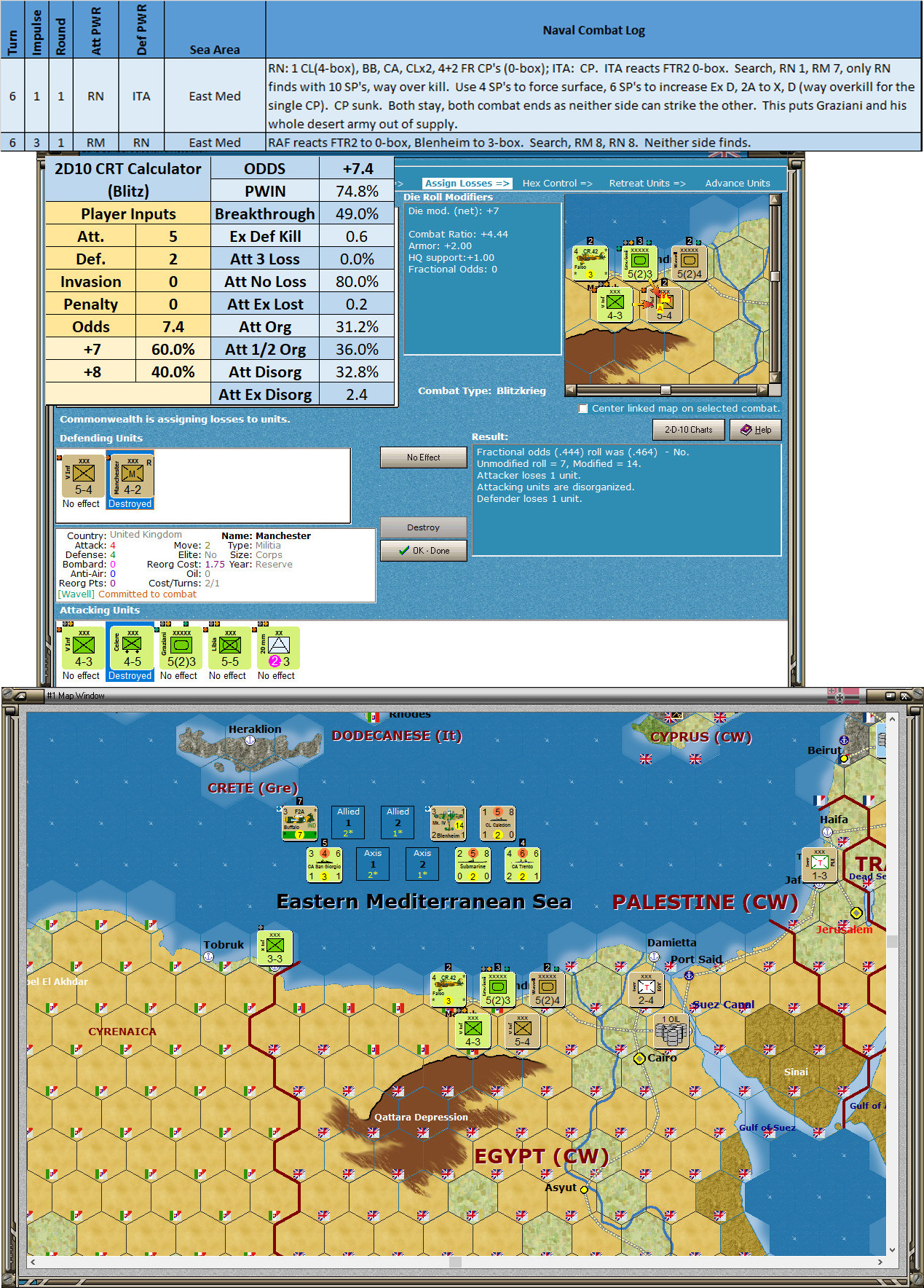Click the mini-map horizontal scroll thumb

tap(666, 390)
